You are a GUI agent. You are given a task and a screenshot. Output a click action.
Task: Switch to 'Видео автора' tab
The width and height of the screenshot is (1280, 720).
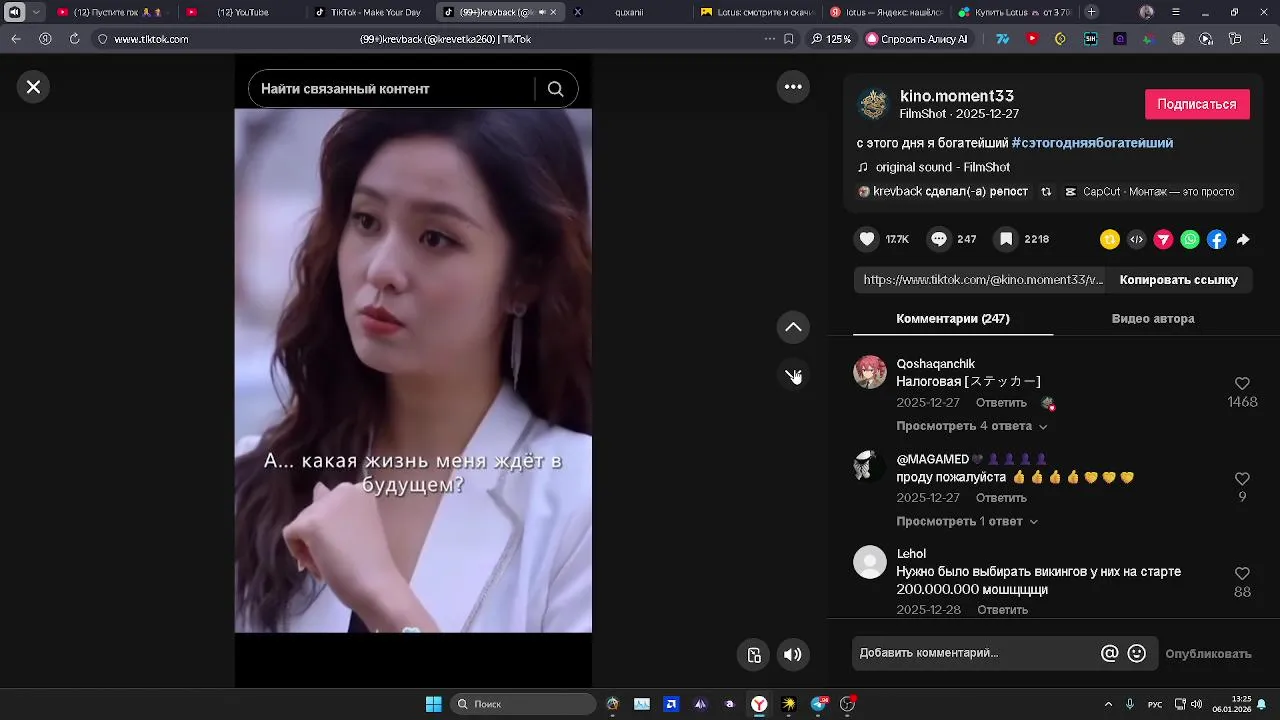(x=1153, y=318)
